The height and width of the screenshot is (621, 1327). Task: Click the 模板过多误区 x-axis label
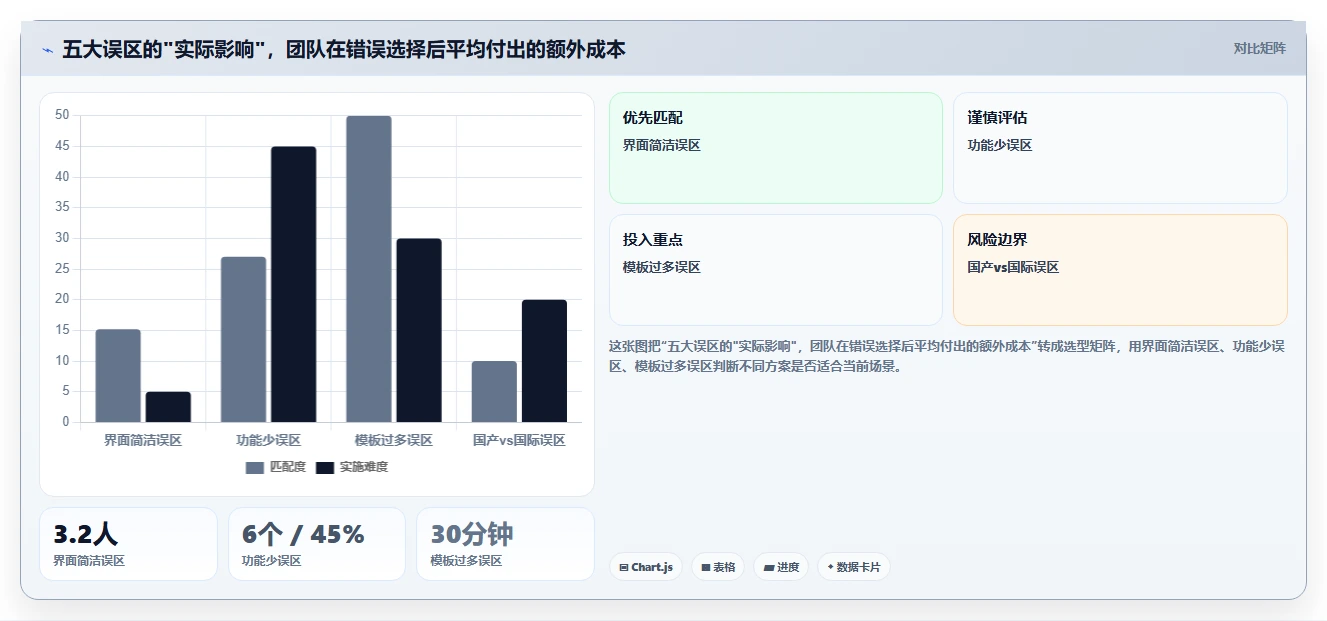coord(394,440)
